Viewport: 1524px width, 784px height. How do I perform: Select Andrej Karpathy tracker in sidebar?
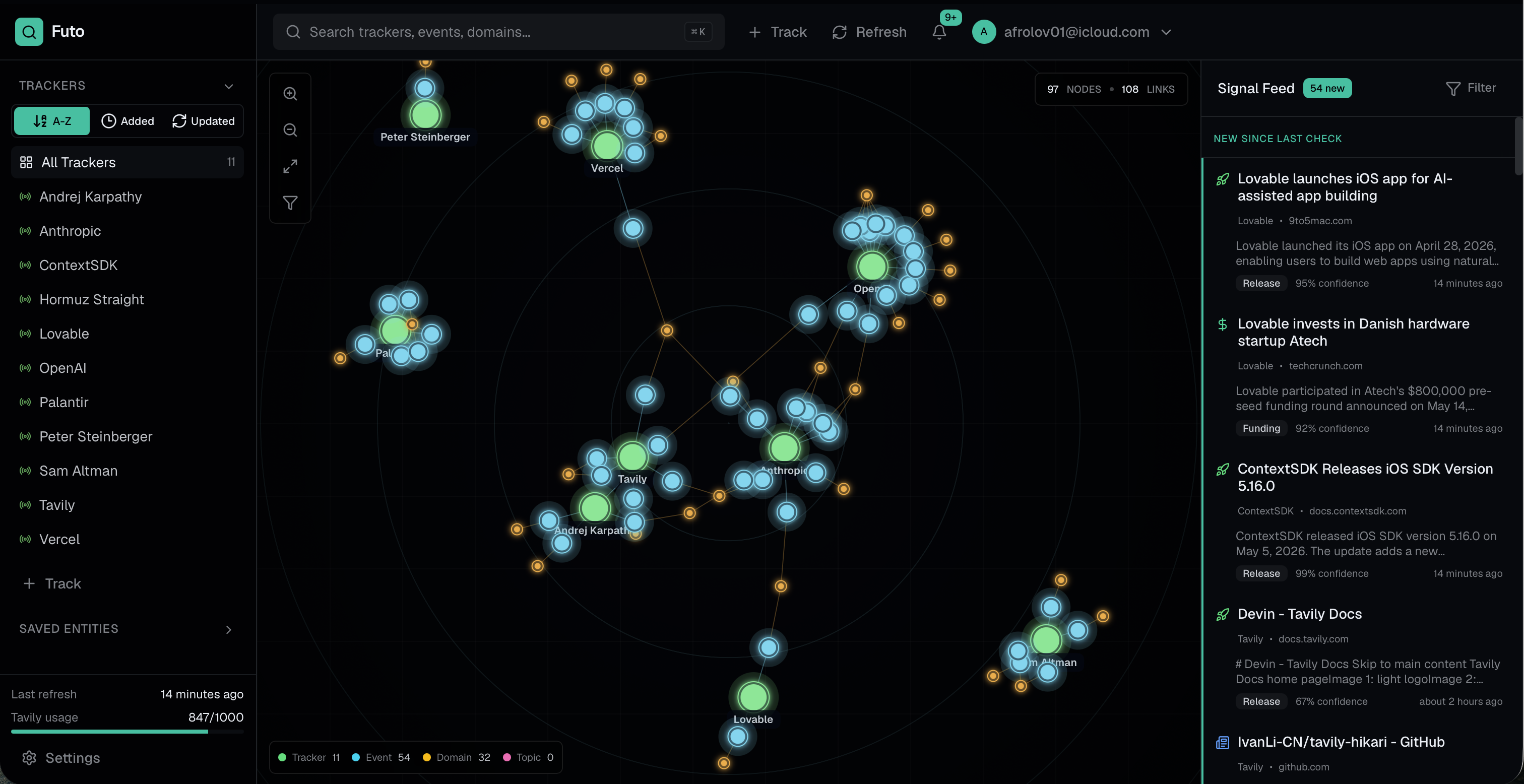127,197
